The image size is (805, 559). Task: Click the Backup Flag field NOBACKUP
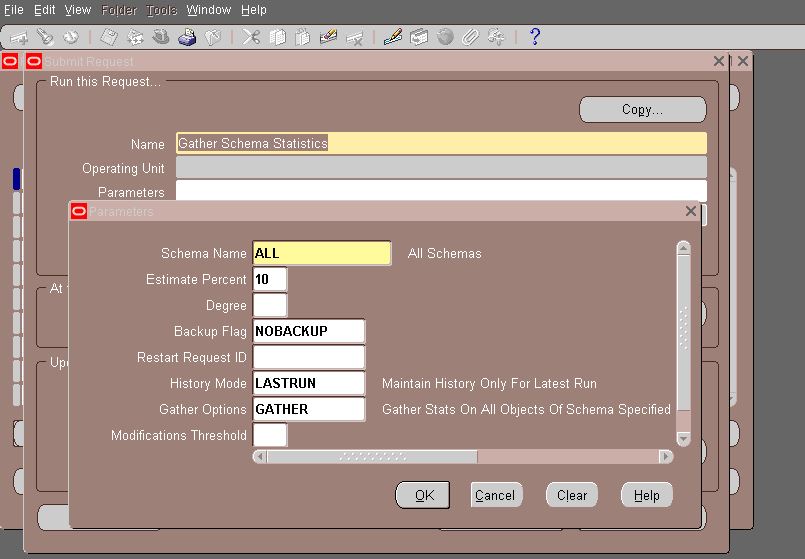[x=309, y=331]
